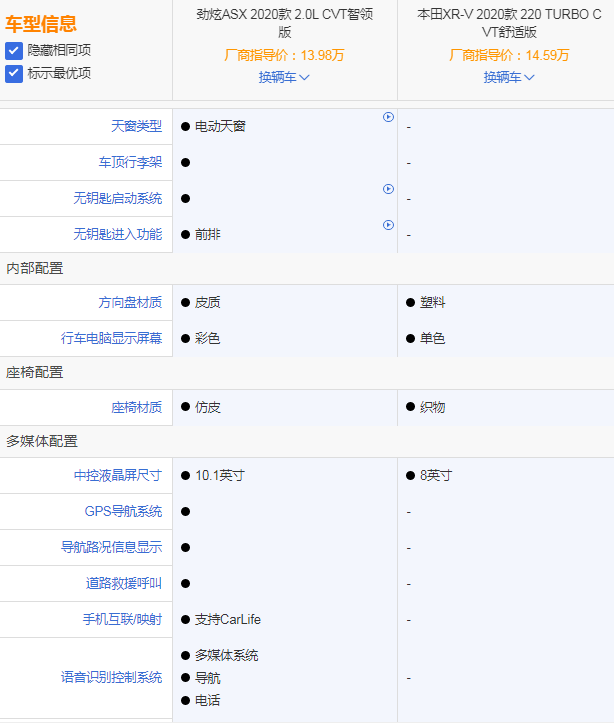Screen dimensions: 614x723
Task: Click the 道路救援呼叫 parameter link
Action: tap(123, 583)
